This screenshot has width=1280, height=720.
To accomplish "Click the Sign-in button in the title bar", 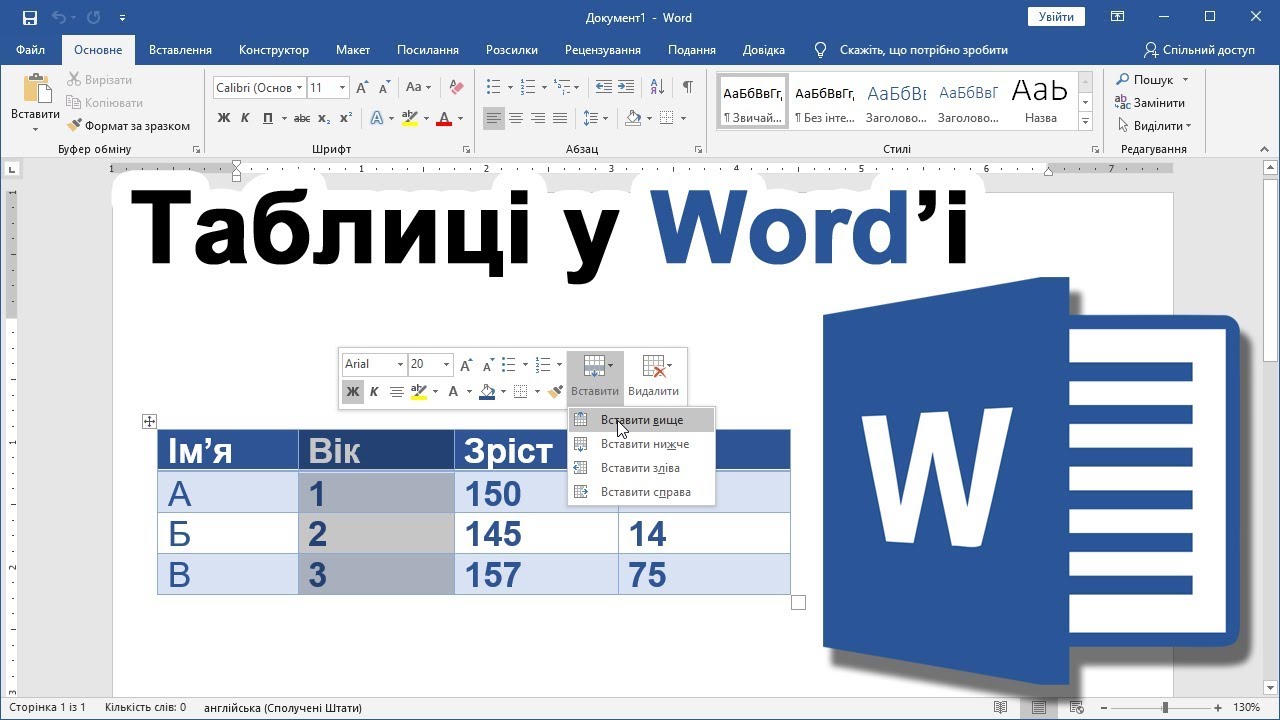I will pos(1056,17).
